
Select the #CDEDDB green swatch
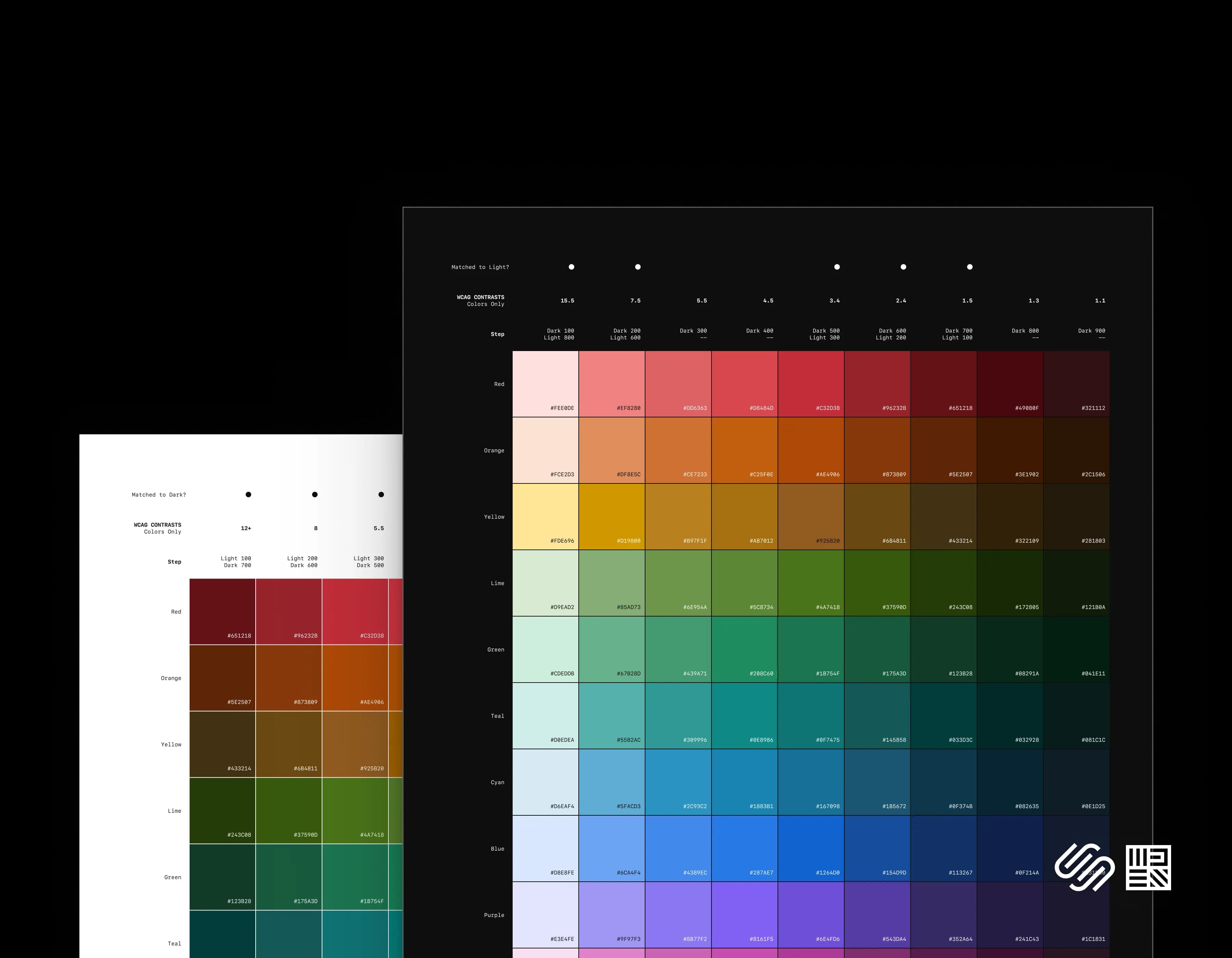coord(546,650)
